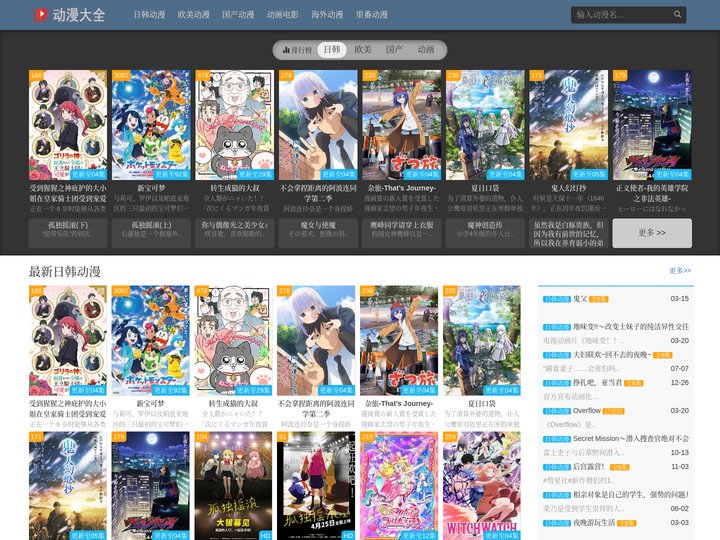The image size is (720, 540).
Task: Open the ranking poster numbered 278
Action: tap(318, 125)
